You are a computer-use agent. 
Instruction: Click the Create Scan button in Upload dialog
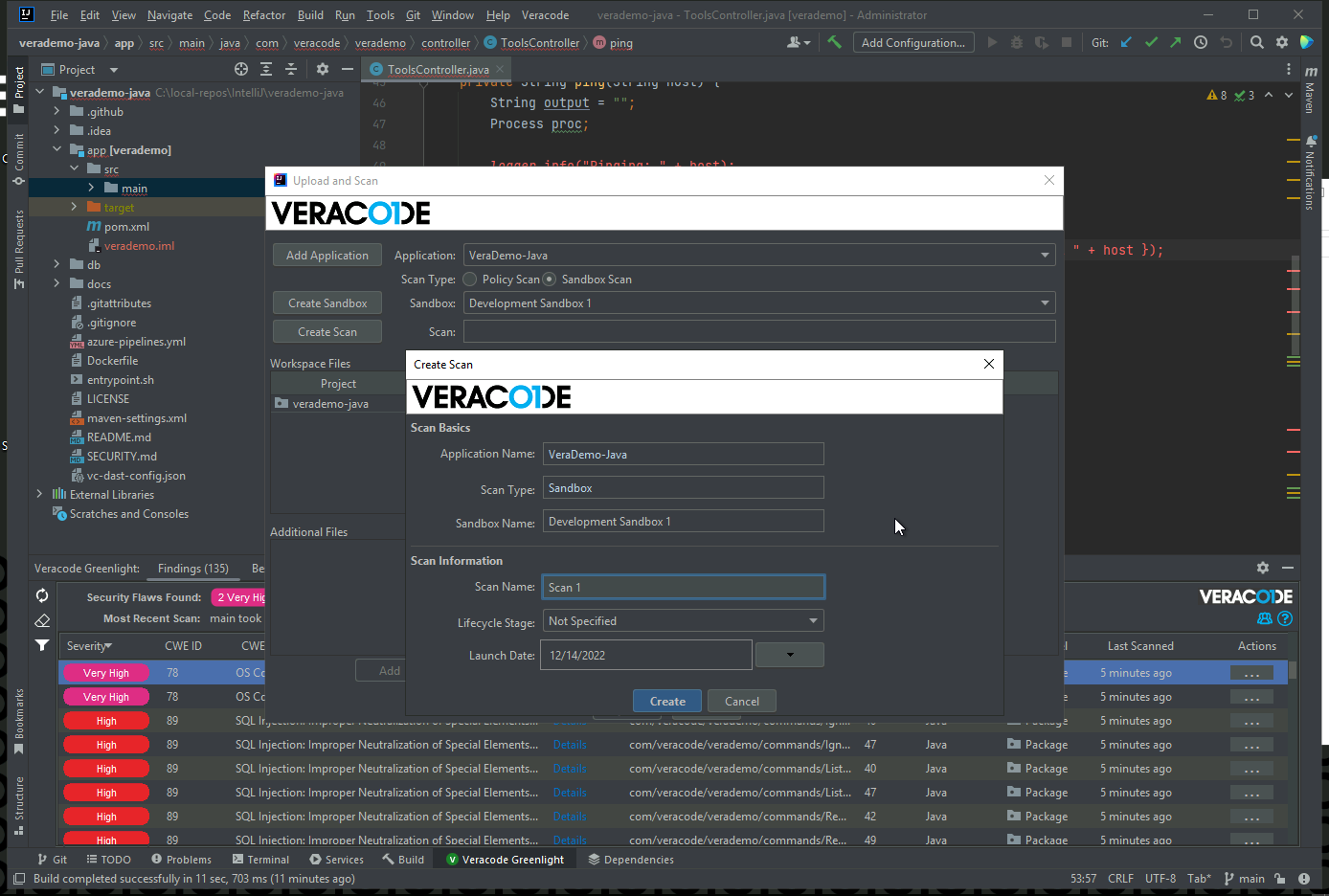[327, 332]
